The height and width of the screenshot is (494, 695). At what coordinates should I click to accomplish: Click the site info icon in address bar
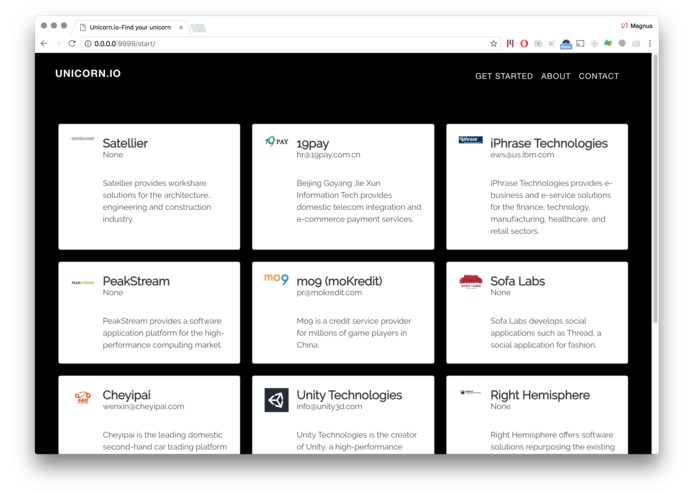(x=88, y=43)
